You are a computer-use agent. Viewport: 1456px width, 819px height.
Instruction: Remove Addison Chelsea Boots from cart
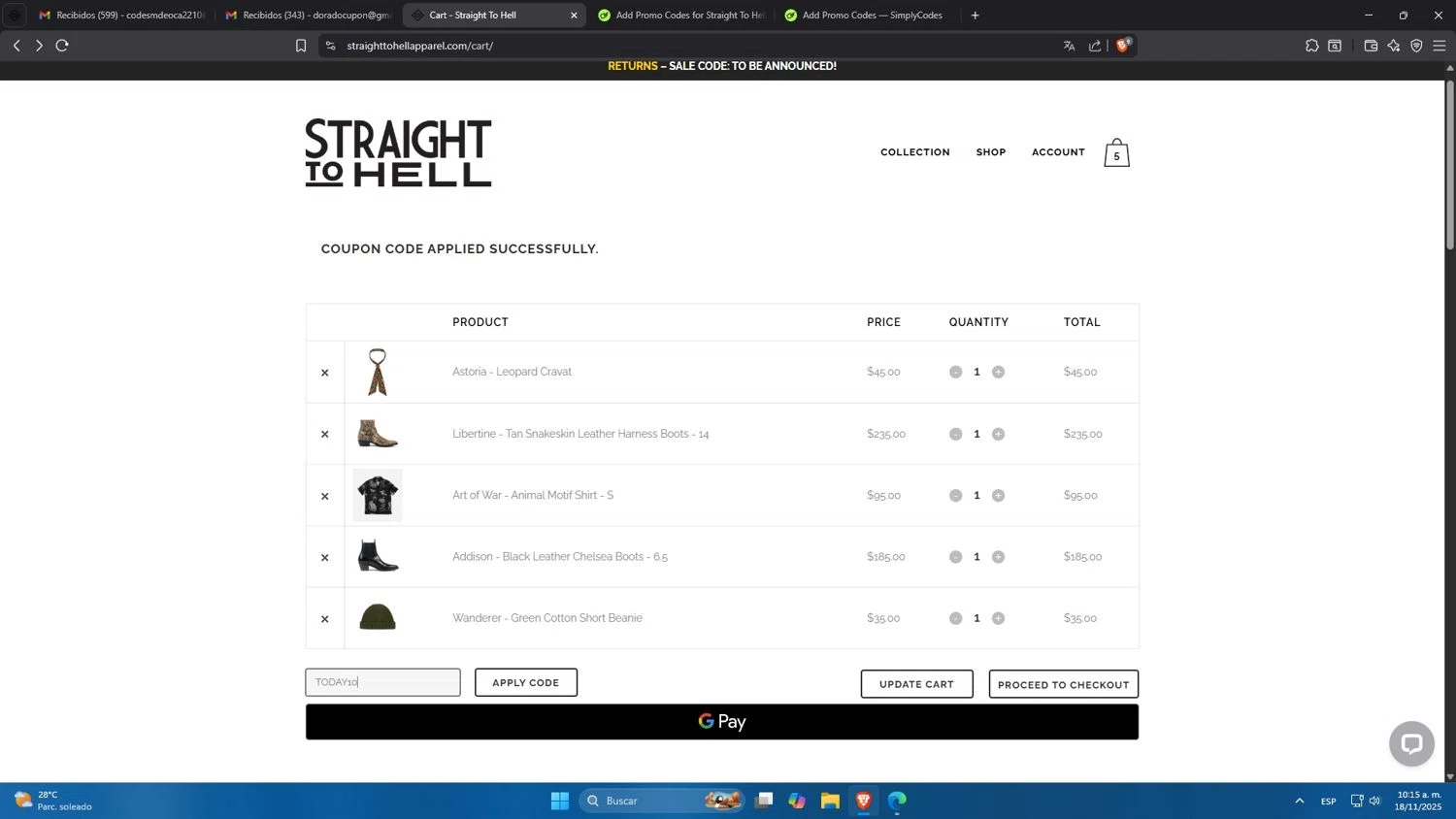tap(325, 557)
